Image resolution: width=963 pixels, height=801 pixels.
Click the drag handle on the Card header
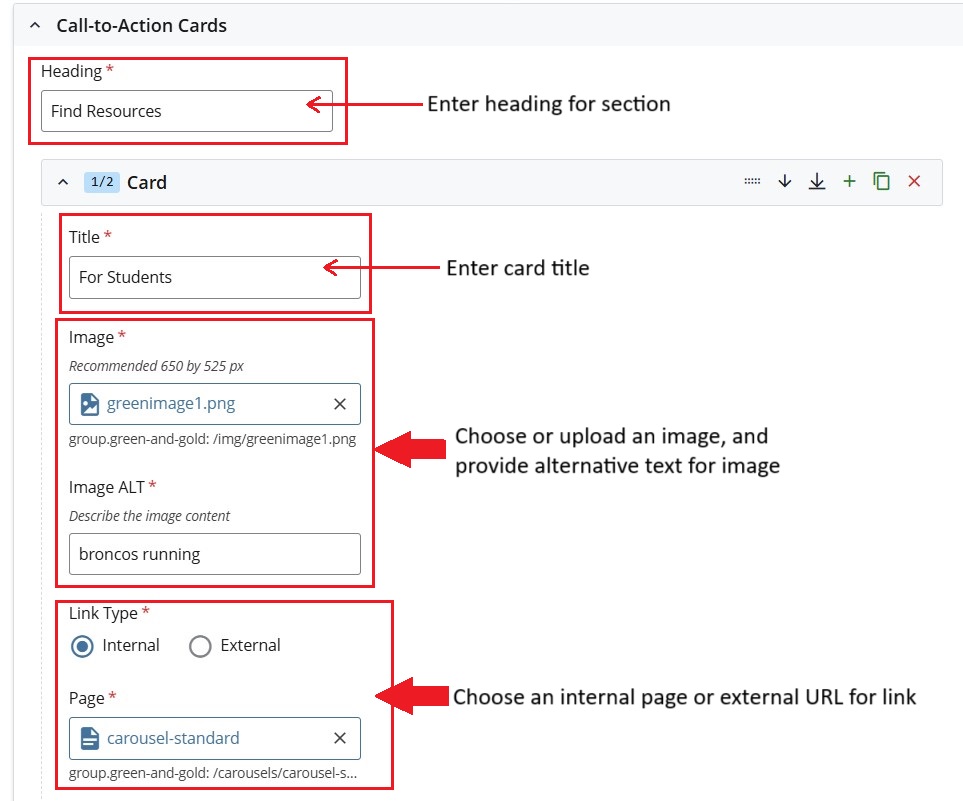tap(751, 181)
